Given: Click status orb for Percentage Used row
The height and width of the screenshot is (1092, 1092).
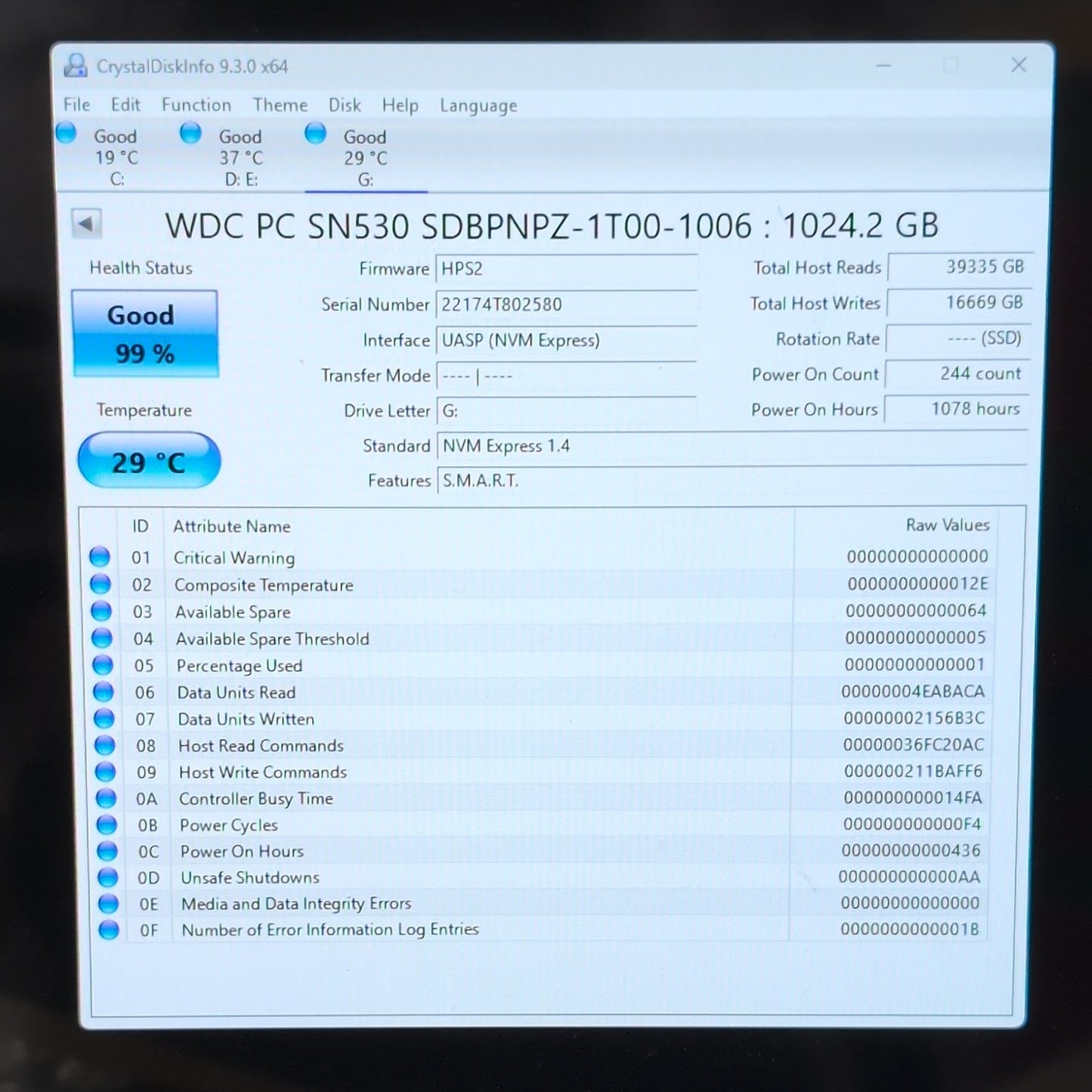Looking at the screenshot, I should coord(103,665).
